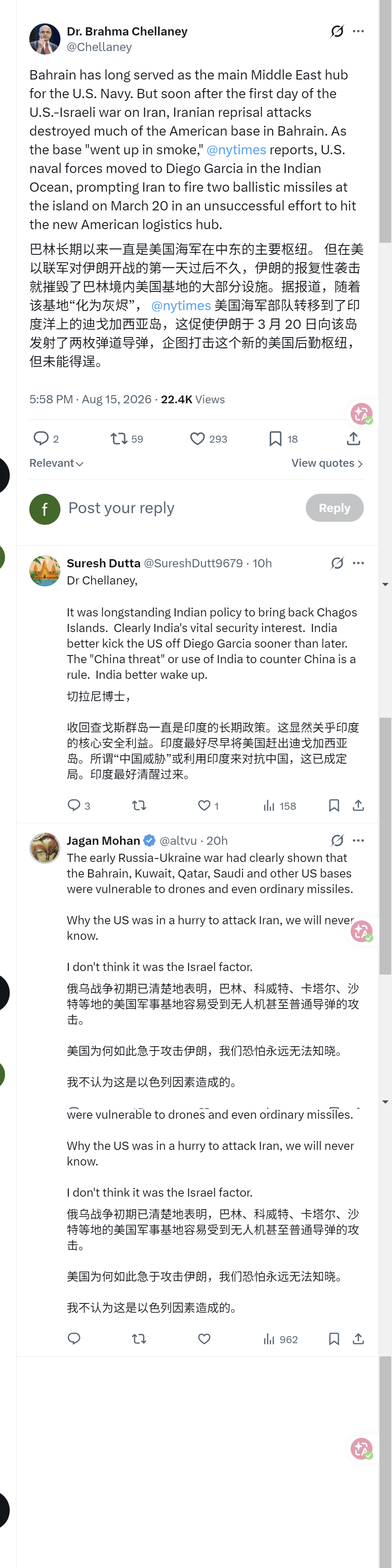The height and width of the screenshot is (1568, 392).
Task: Share the main post via share icon
Action: click(354, 438)
